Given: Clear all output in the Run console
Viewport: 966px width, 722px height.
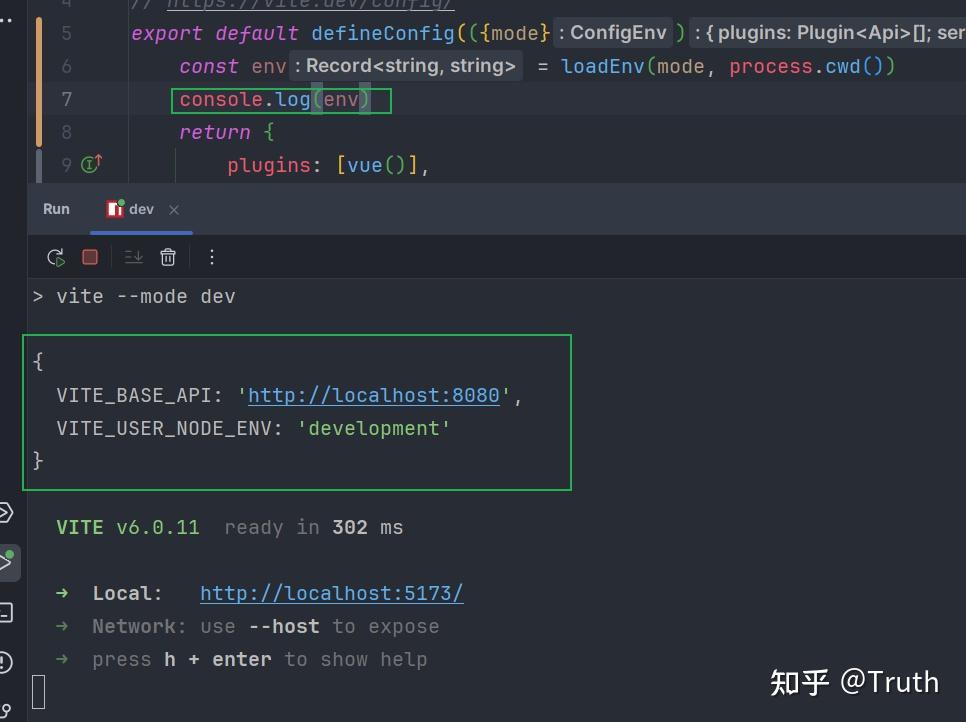Looking at the screenshot, I should (x=168, y=257).
